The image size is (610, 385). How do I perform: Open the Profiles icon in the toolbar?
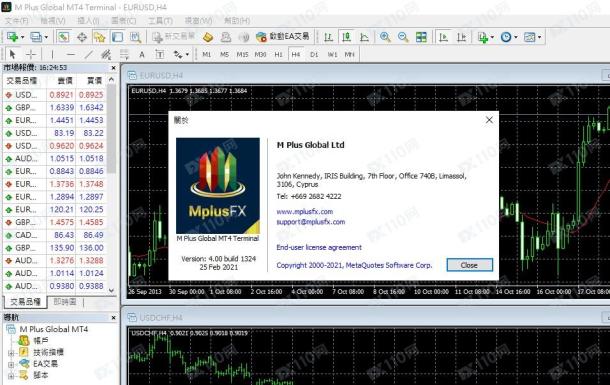click(x=35, y=37)
